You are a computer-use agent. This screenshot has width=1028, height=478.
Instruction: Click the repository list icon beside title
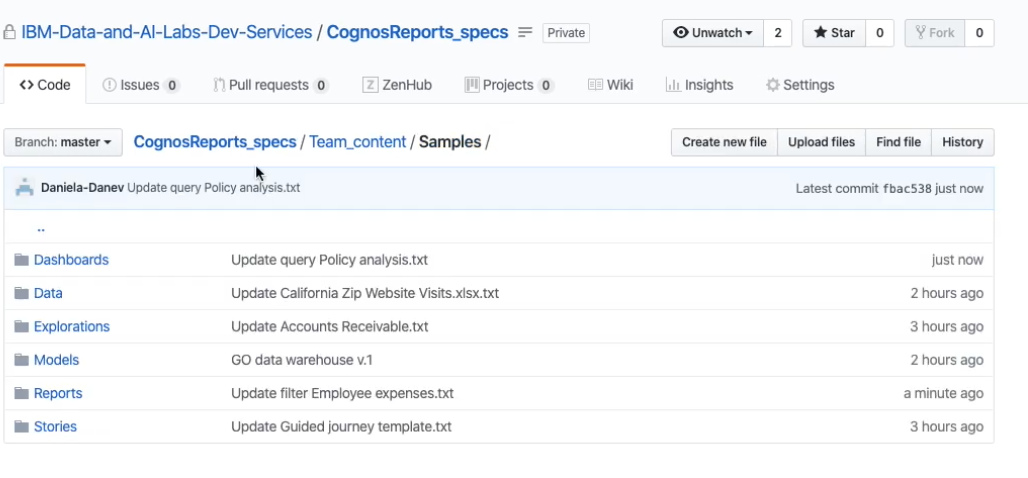tap(526, 32)
